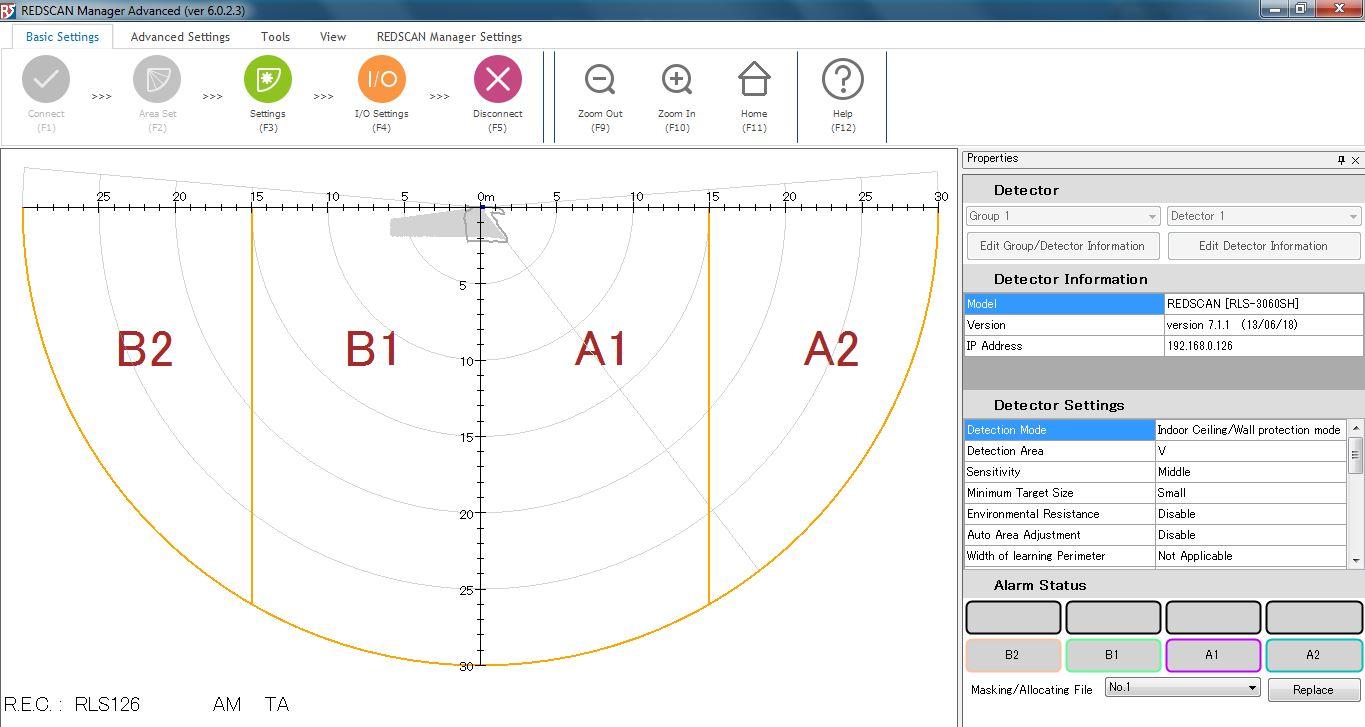Click the Settings (F3) green icon
Image resolution: width=1365 pixels, height=727 pixels.
tap(267, 80)
